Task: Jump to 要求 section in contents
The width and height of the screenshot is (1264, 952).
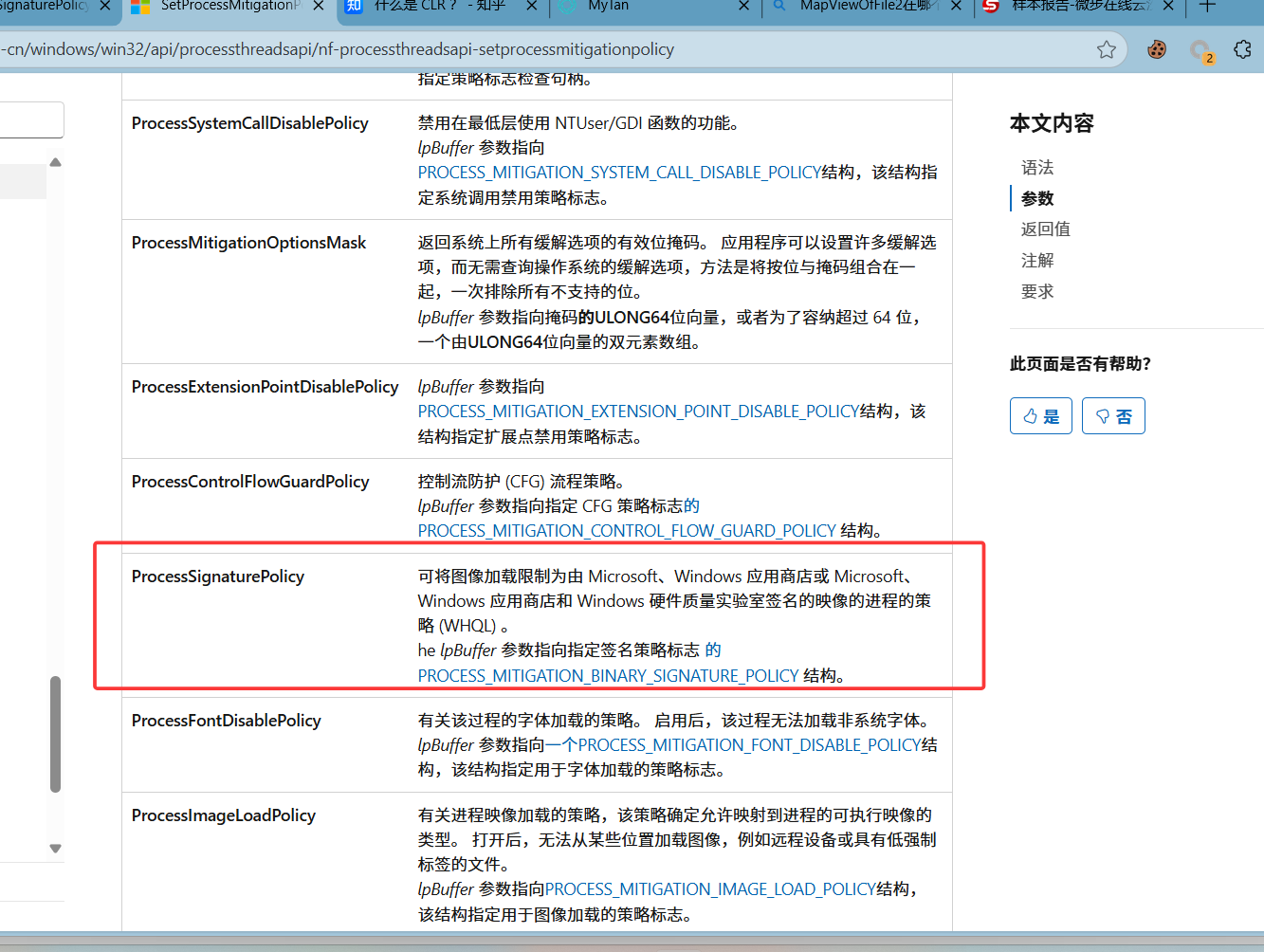Action: pos(1037,291)
